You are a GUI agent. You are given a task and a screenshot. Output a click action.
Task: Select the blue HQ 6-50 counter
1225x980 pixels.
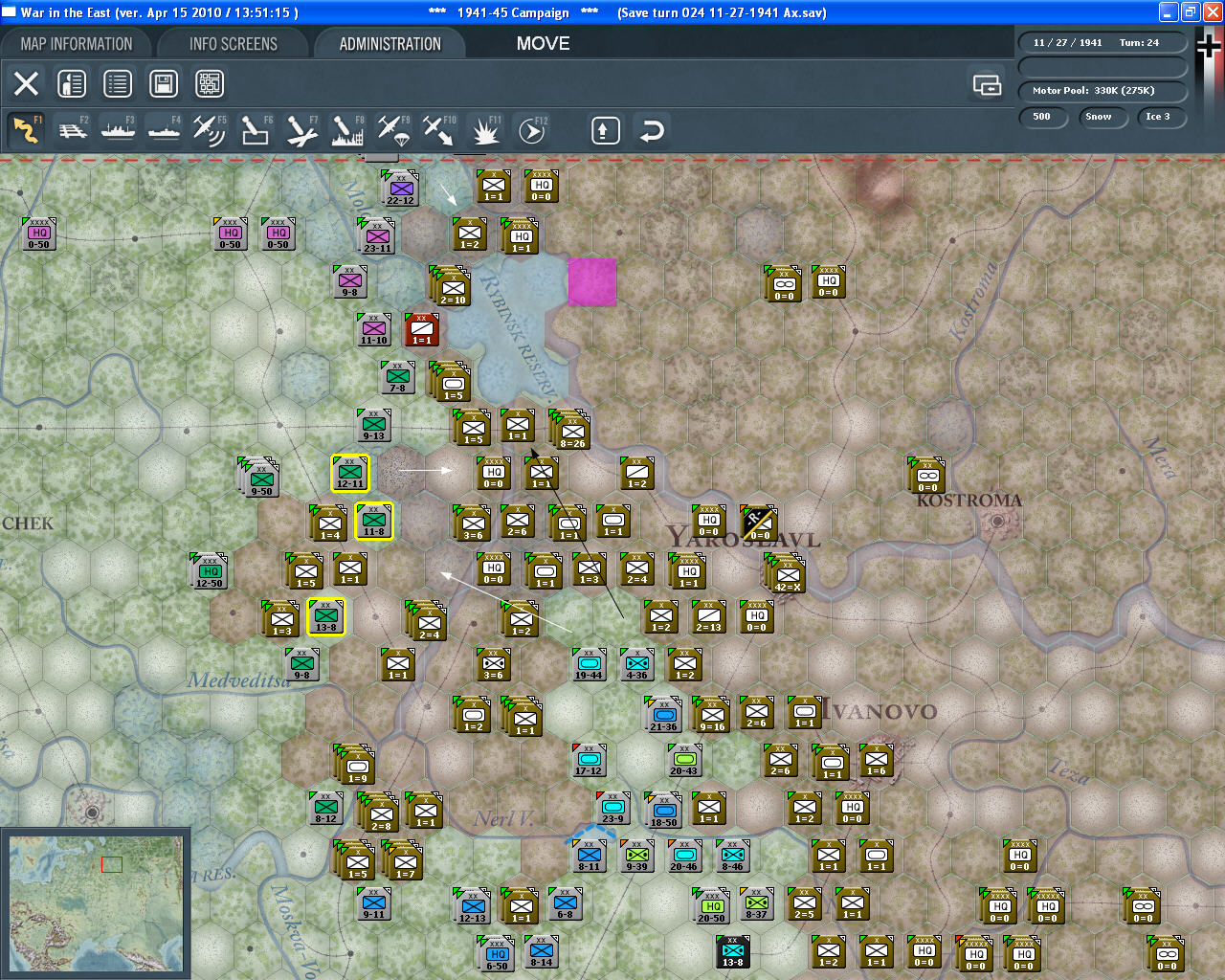coord(496,954)
